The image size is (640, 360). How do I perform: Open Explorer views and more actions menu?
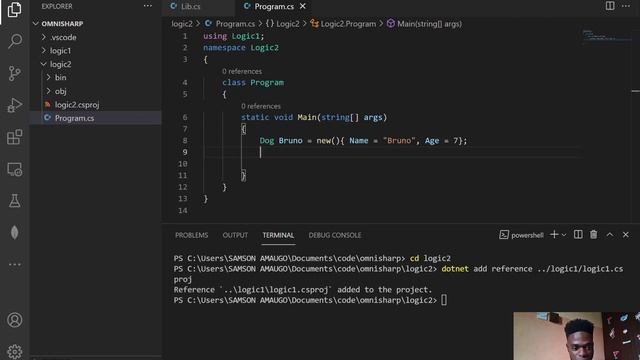point(148,6)
